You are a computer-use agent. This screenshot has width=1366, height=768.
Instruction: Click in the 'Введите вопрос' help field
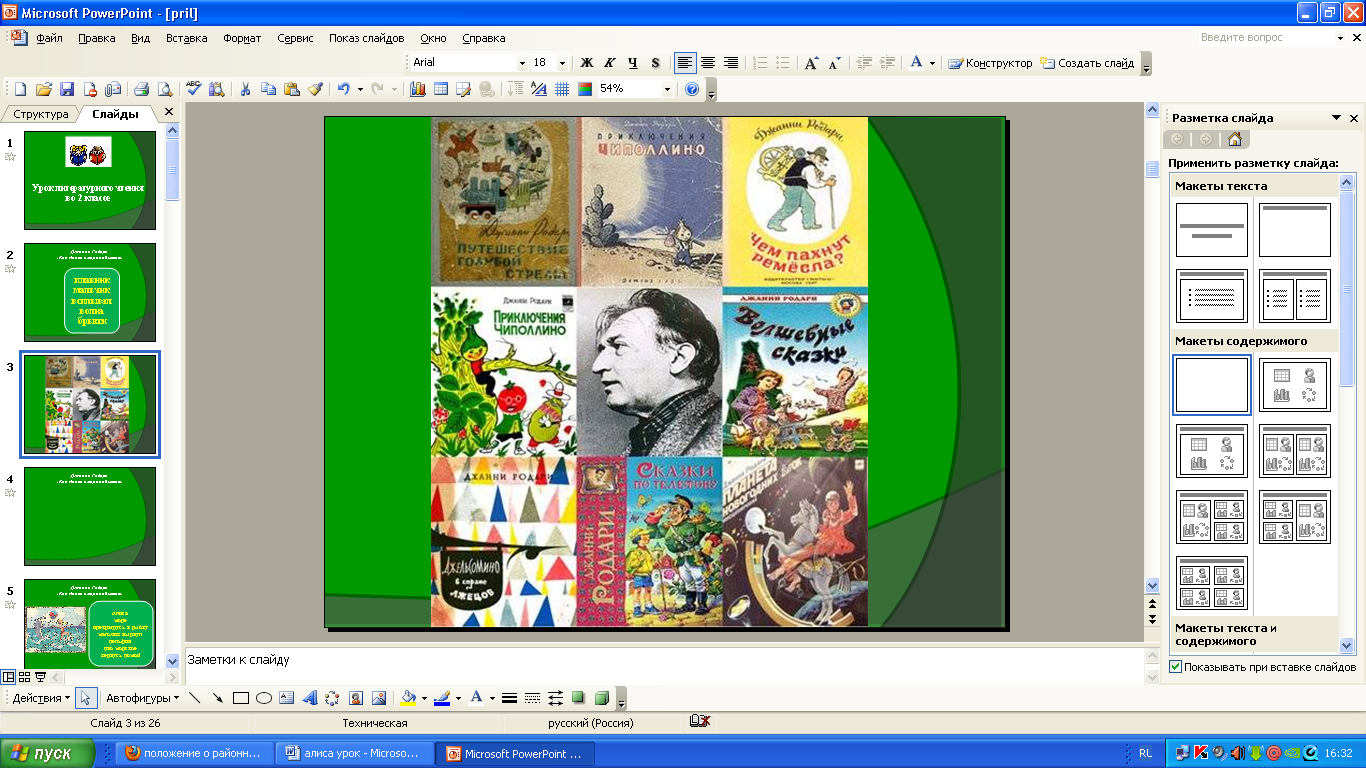1265,38
